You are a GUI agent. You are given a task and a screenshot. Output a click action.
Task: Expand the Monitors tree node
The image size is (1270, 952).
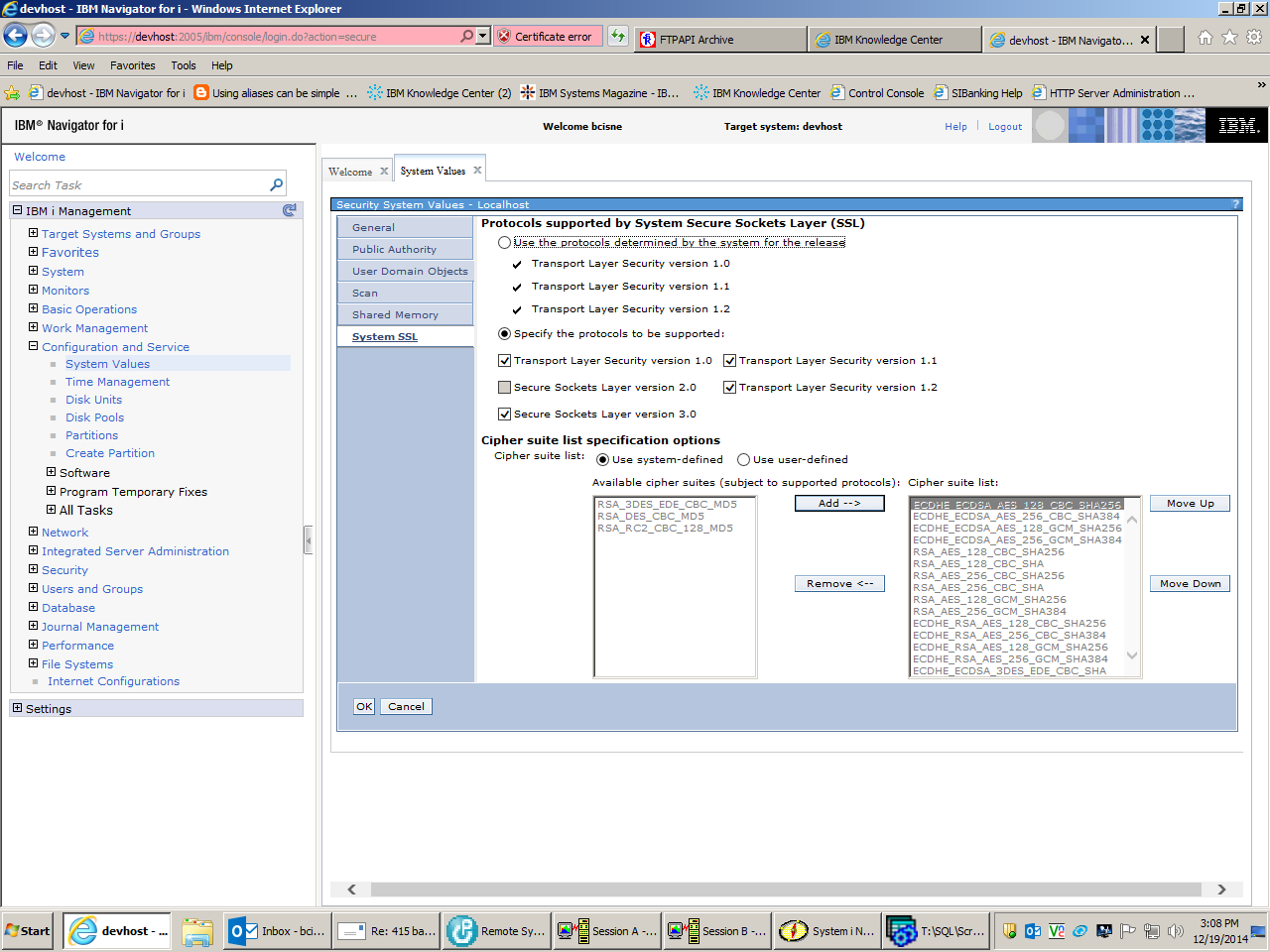(33, 290)
